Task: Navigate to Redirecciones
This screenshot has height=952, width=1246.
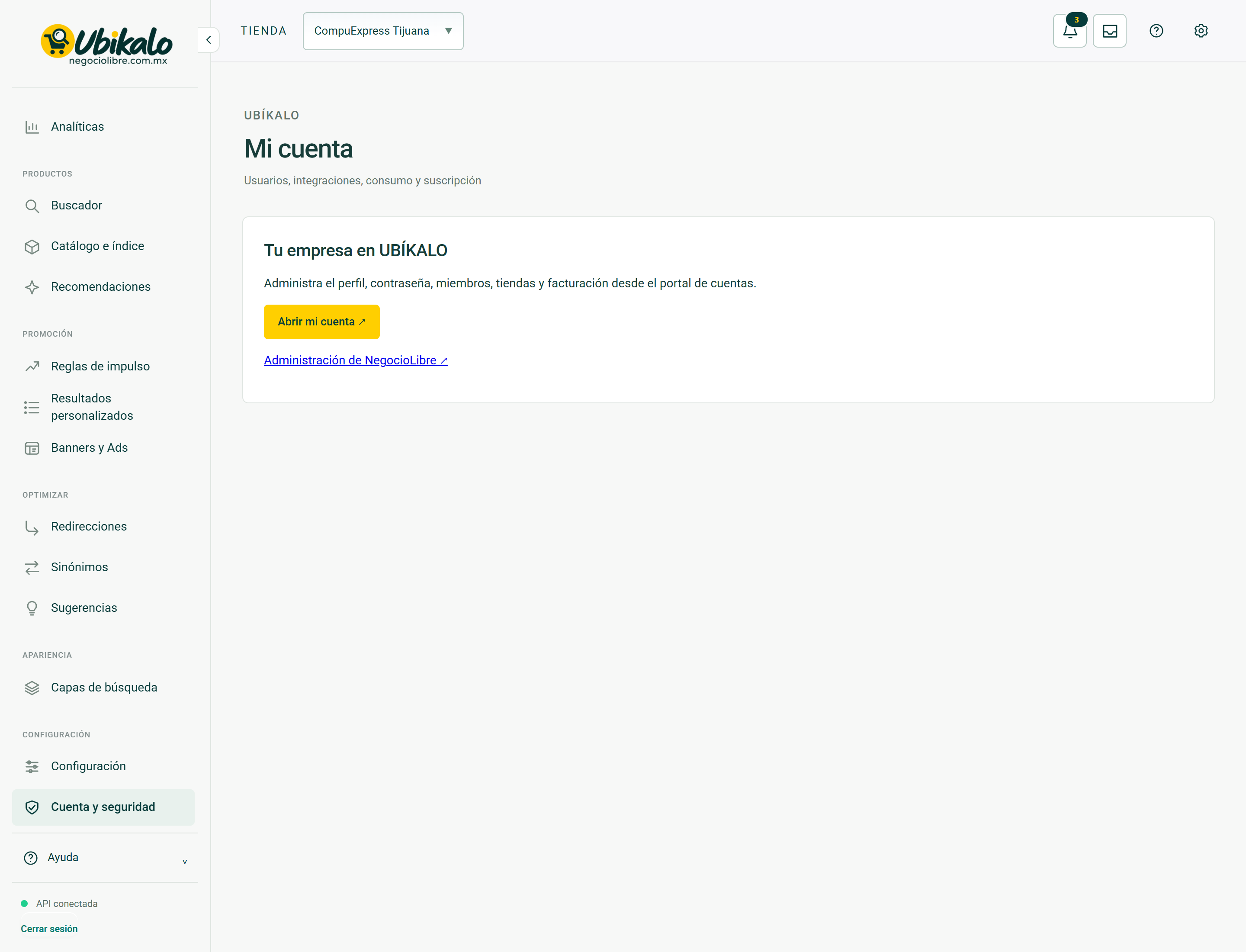Action: pyautogui.click(x=104, y=527)
